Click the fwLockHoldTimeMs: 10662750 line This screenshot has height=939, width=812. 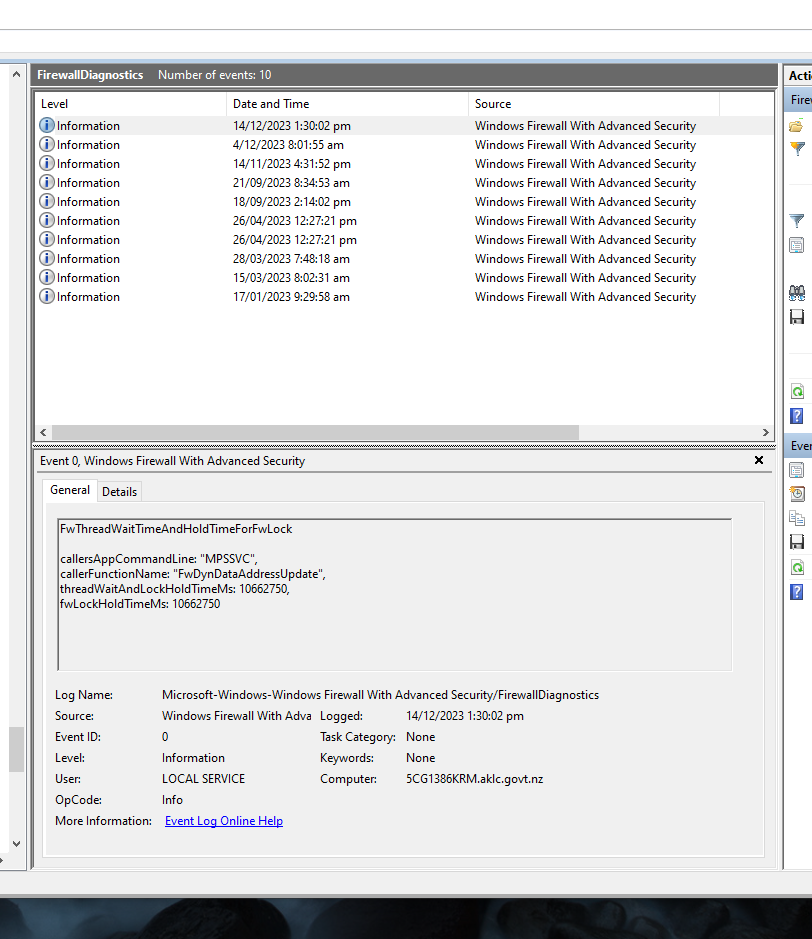click(140, 604)
